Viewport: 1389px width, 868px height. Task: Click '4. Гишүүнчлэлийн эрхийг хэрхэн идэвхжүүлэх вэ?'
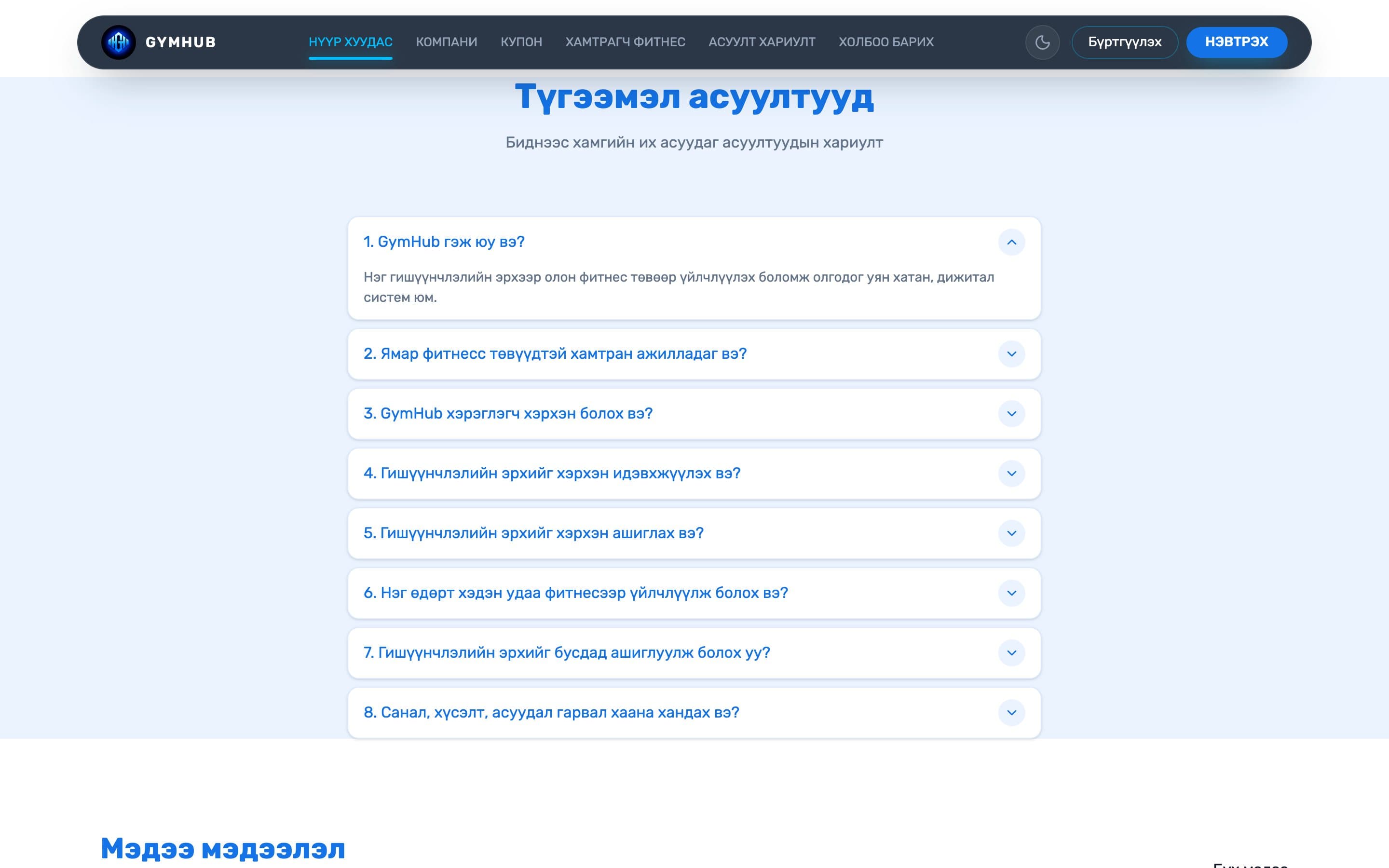click(552, 473)
